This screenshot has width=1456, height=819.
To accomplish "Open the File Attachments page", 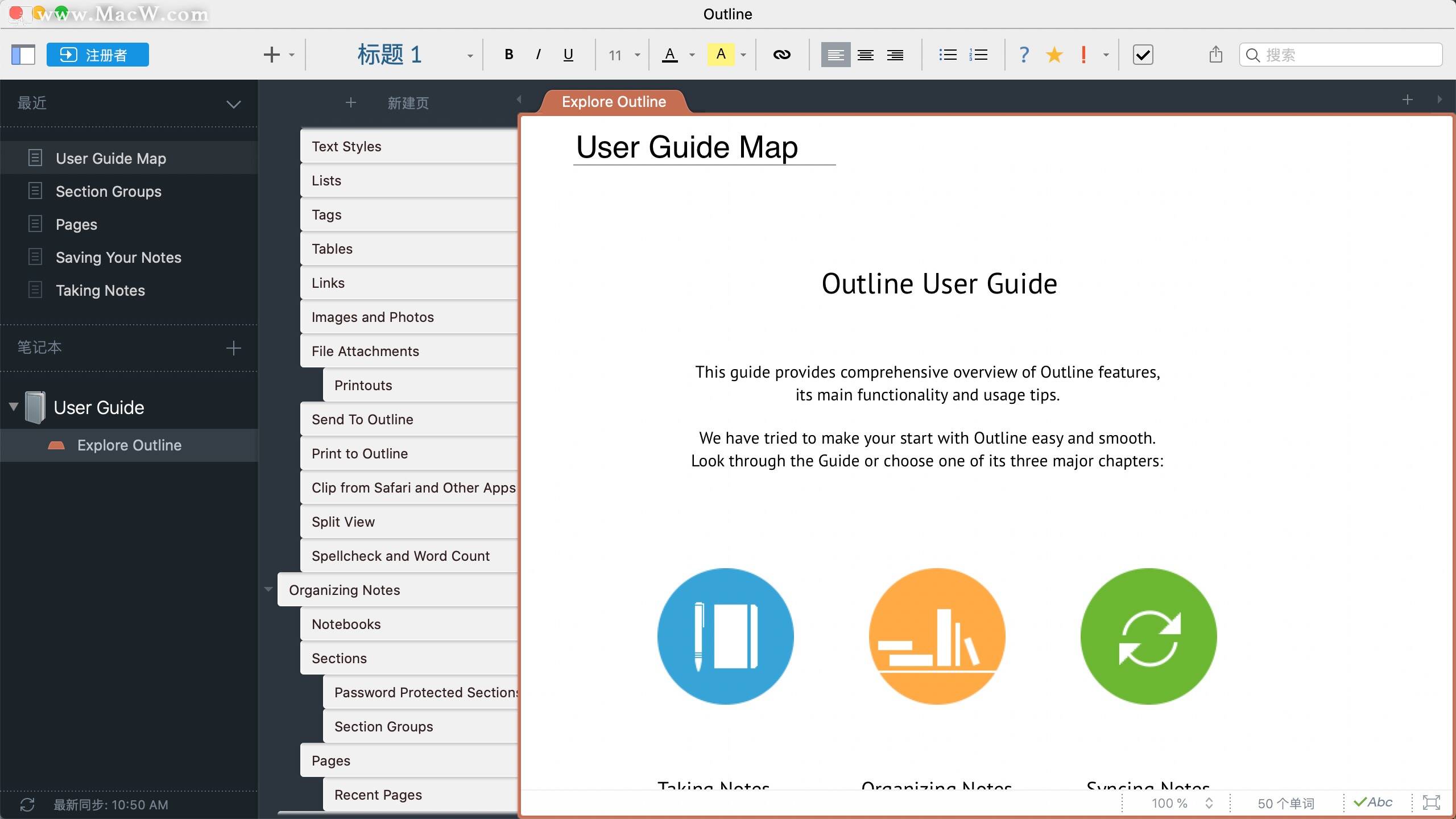I will coord(409,351).
